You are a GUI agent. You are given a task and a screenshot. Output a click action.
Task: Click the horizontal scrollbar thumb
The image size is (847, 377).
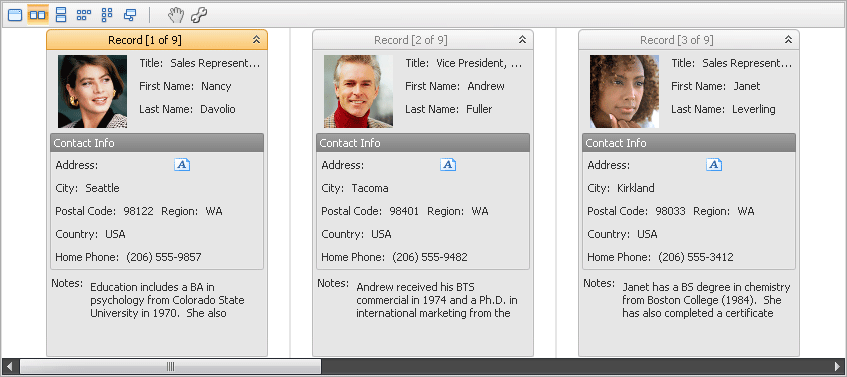170,366
